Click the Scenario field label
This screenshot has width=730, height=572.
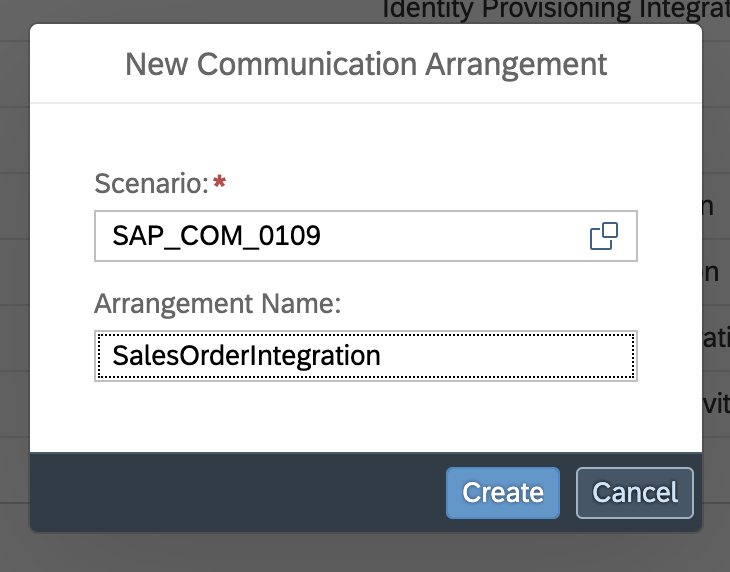coord(151,183)
